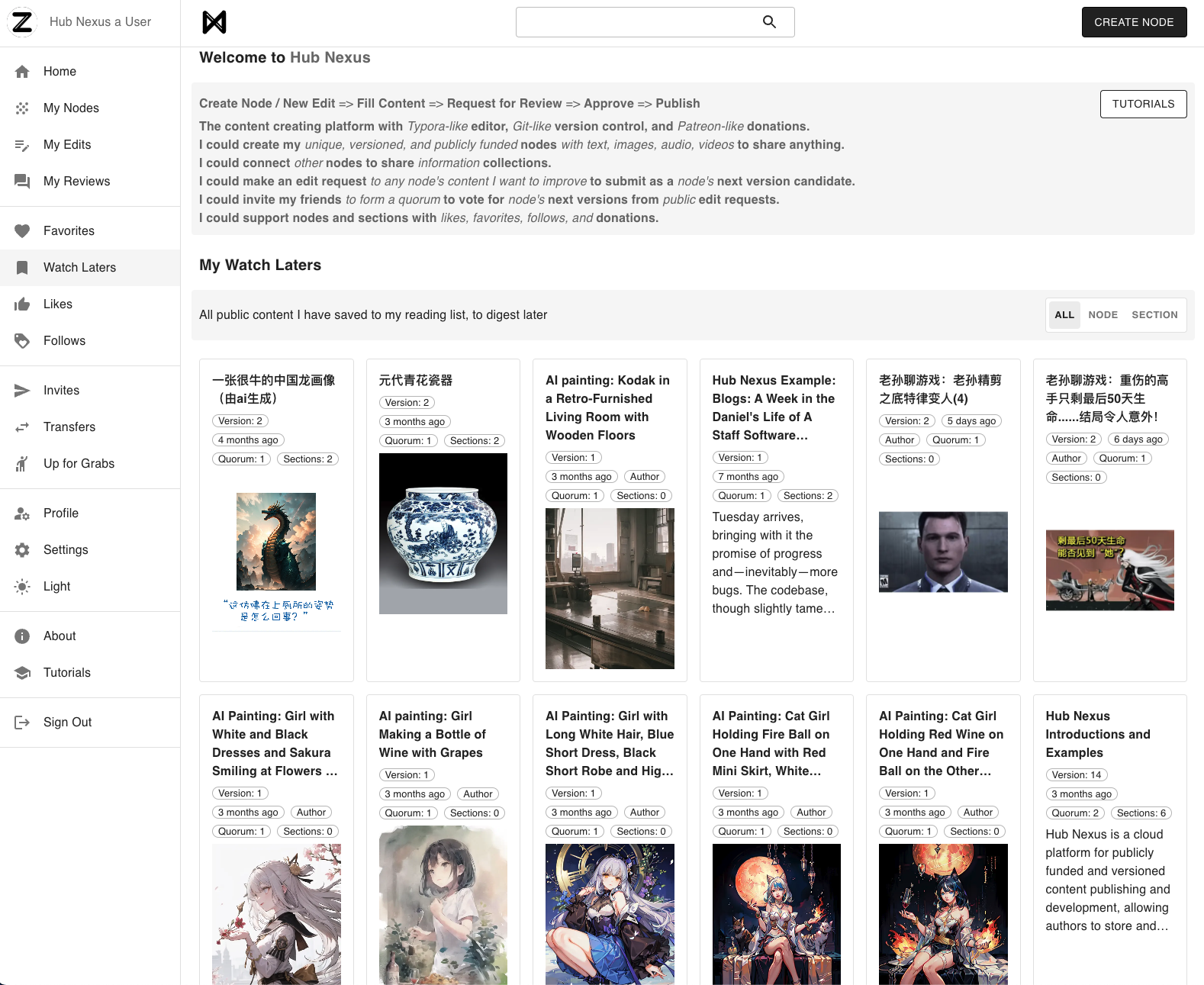Click 'Sections: 6' chip
This screenshot has height=985, width=1204.
[x=1141, y=813]
